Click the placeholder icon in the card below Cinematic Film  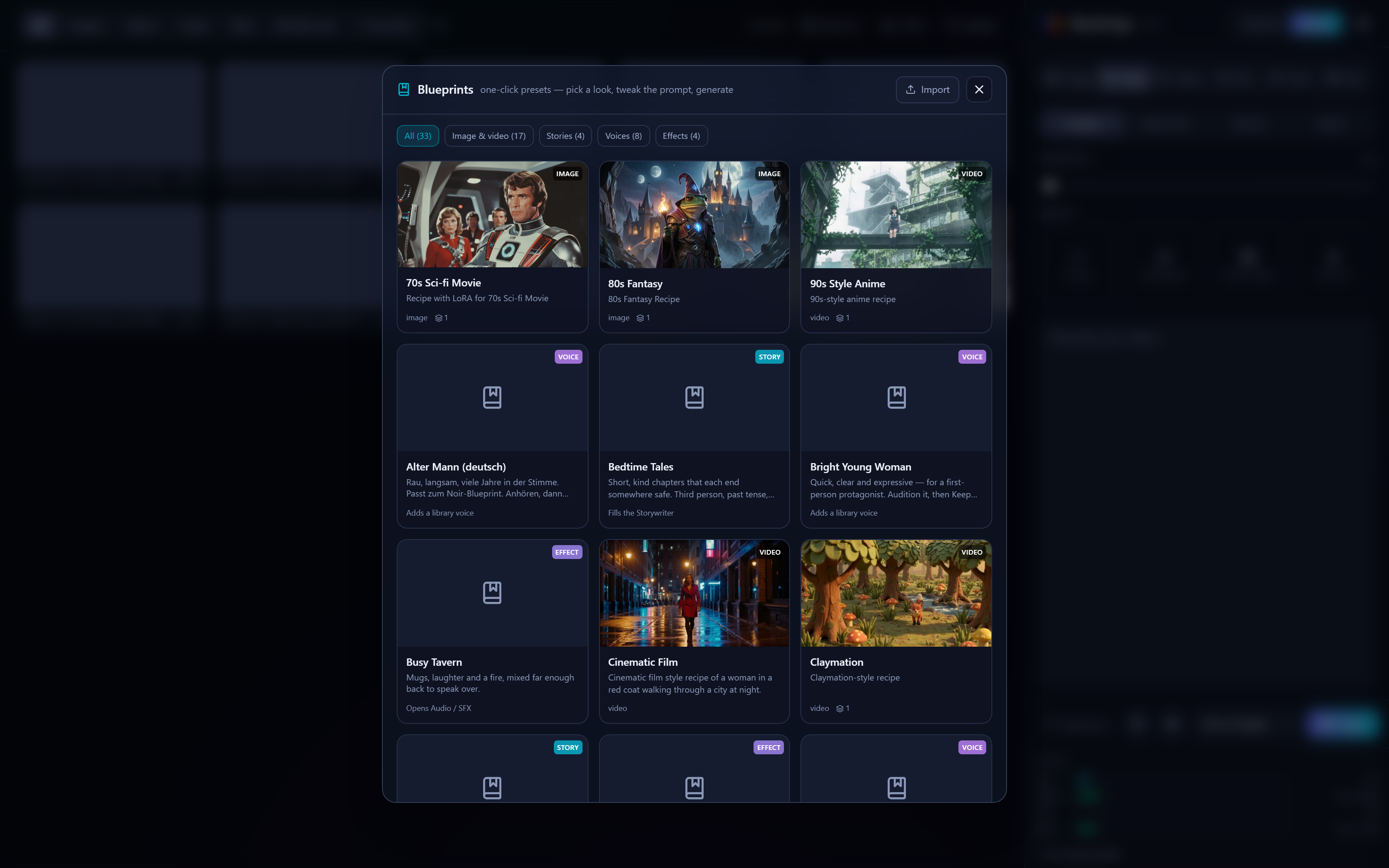694,788
